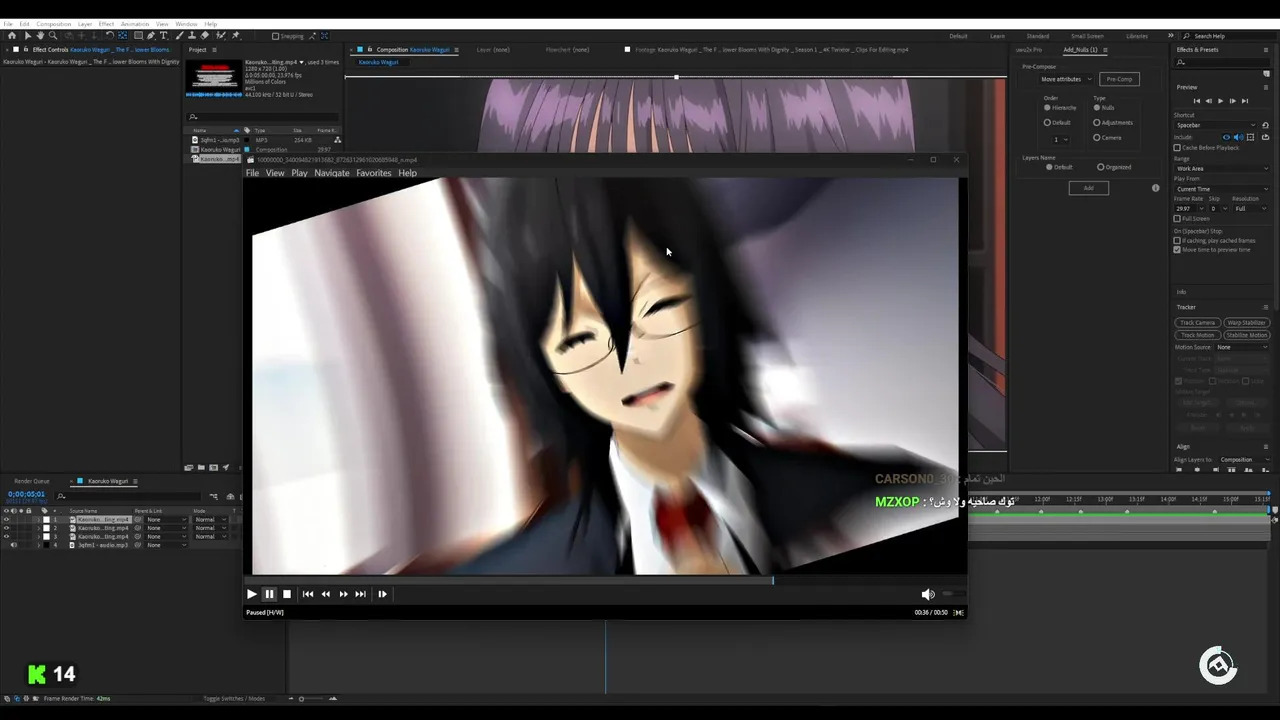1280x720 pixels.
Task: Enable the Full Screen checkbox
Action: point(1177,218)
